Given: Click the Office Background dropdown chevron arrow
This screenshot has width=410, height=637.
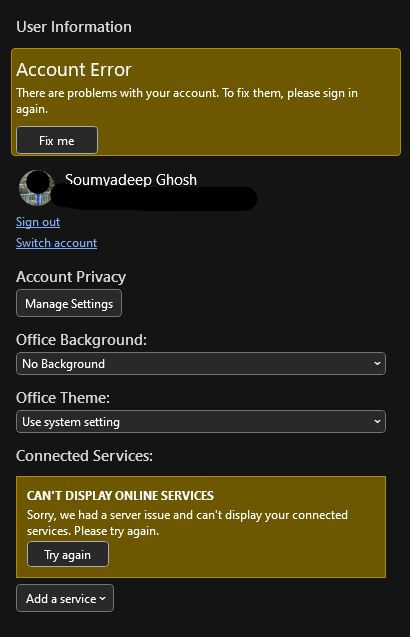Looking at the screenshot, I should (377, 364).
